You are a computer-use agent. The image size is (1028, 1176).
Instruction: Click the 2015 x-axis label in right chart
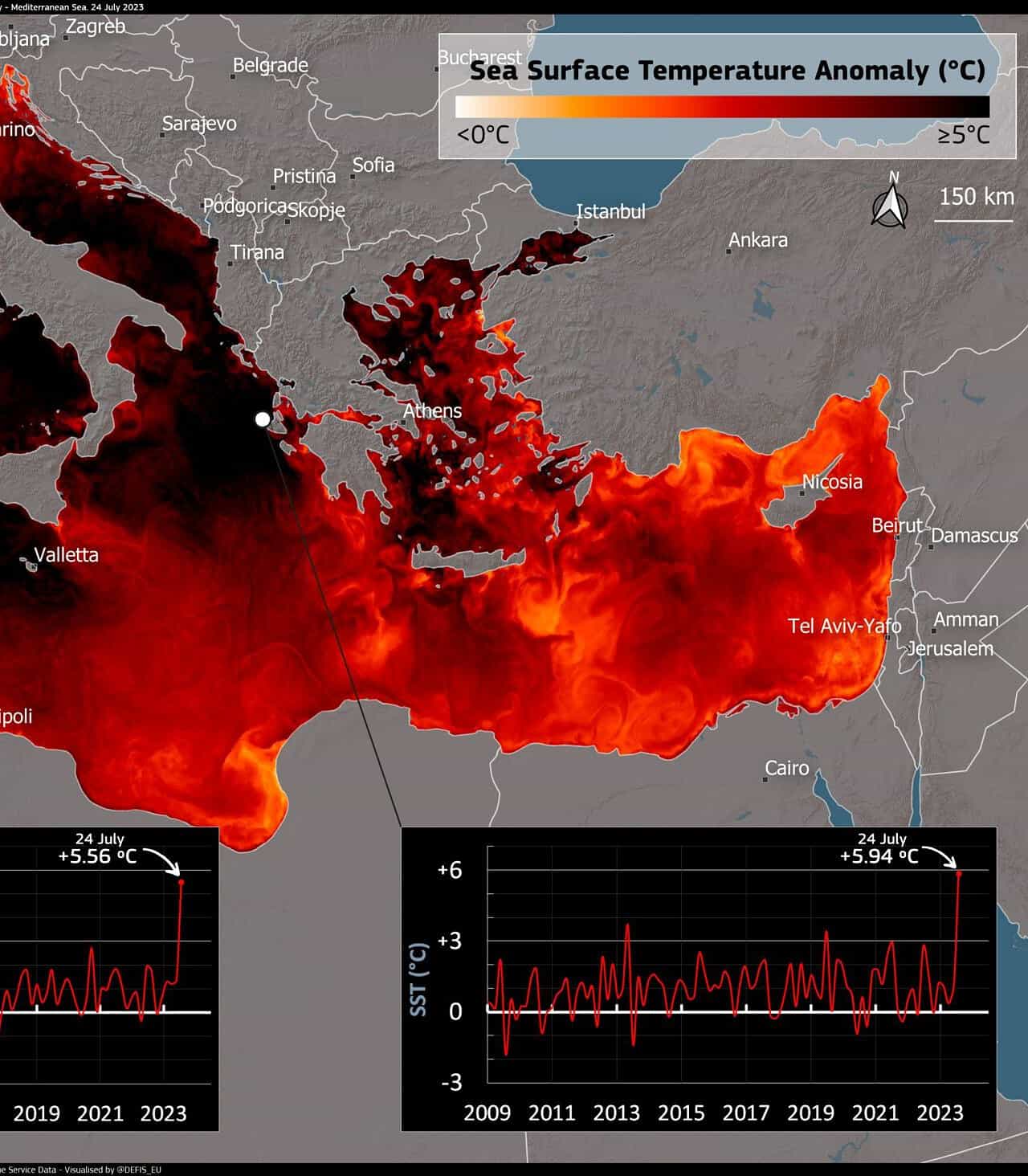[681, 1113]
